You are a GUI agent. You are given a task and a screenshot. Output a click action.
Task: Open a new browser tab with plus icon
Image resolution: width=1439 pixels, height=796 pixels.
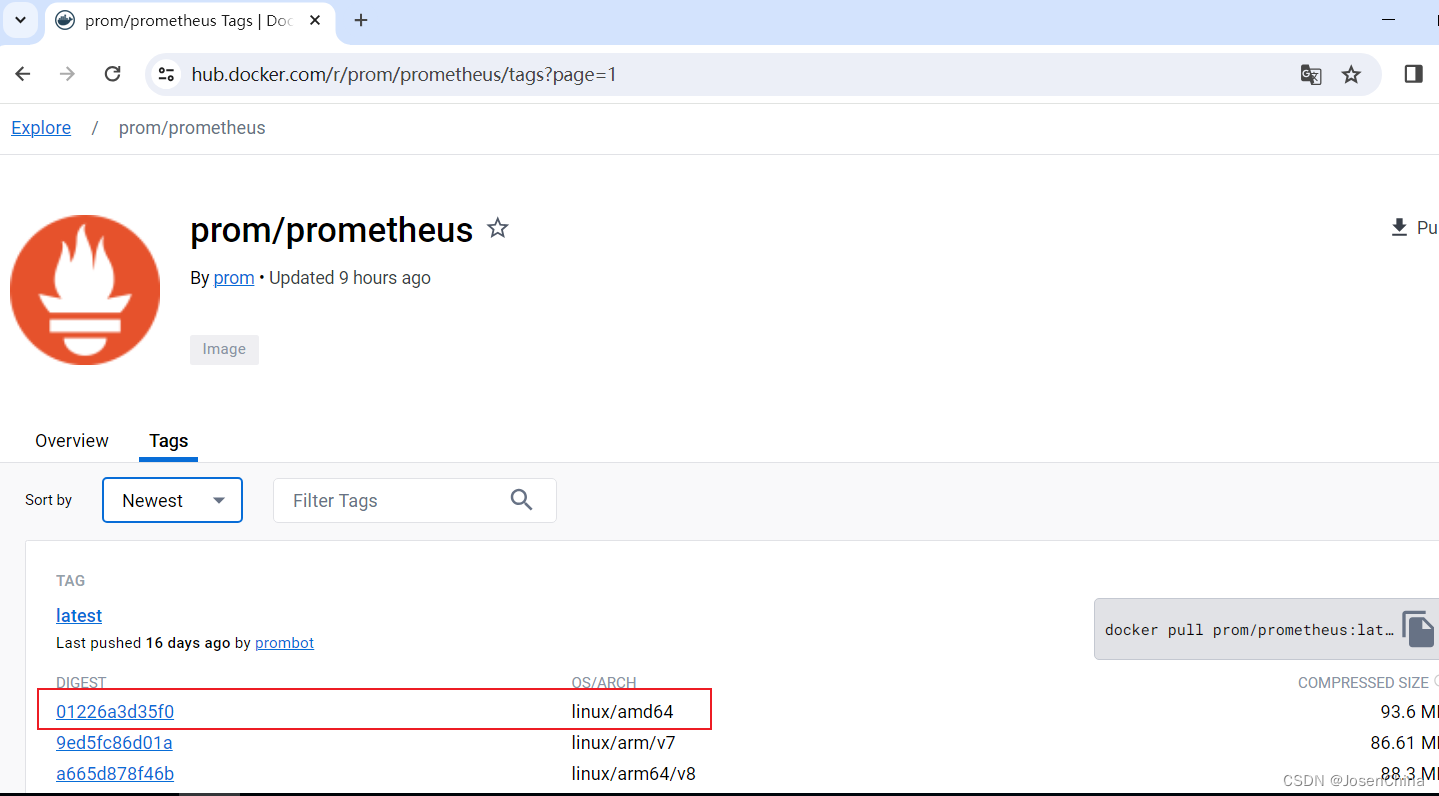(361, 20)
